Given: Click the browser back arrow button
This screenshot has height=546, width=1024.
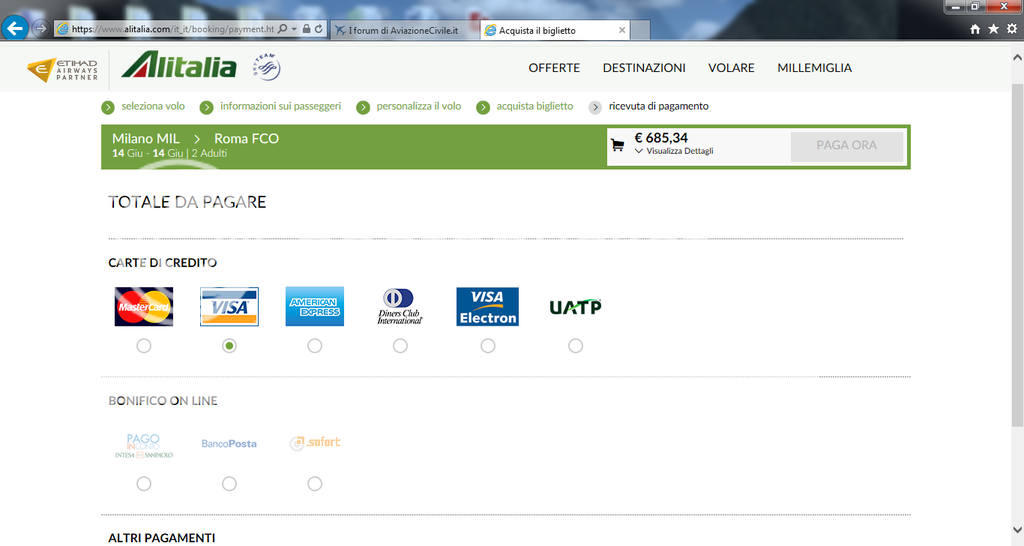Looking at the screenshot, I should 15,28.
